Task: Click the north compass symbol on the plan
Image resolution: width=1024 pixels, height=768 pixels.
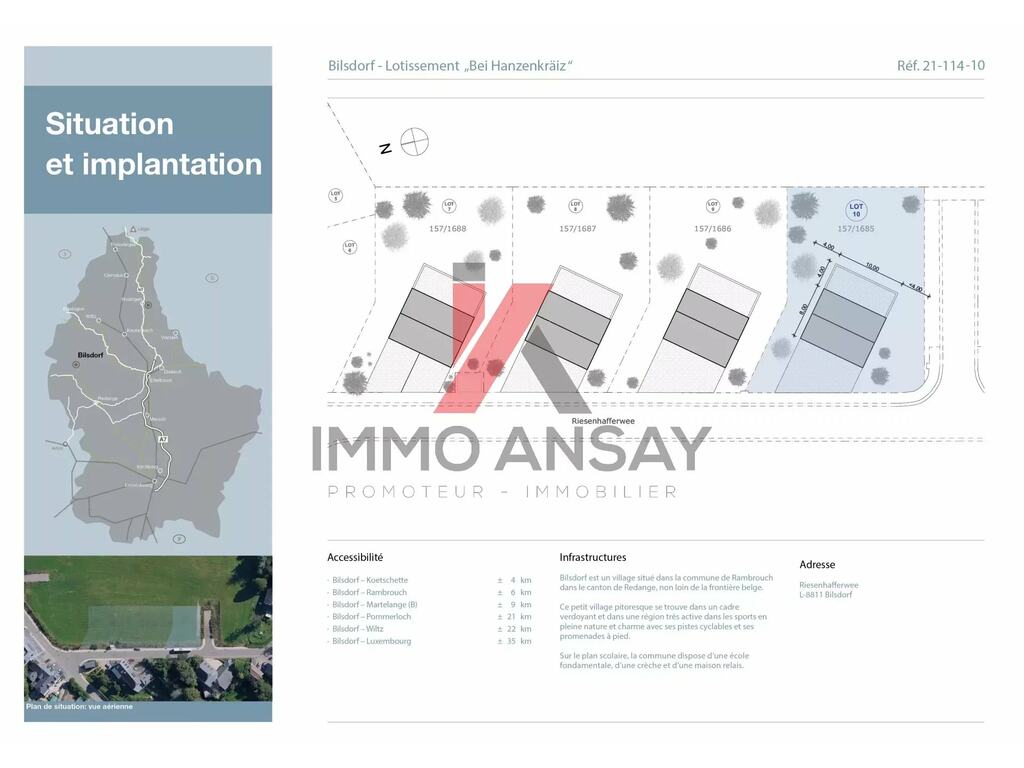Action: click(414, 142)
